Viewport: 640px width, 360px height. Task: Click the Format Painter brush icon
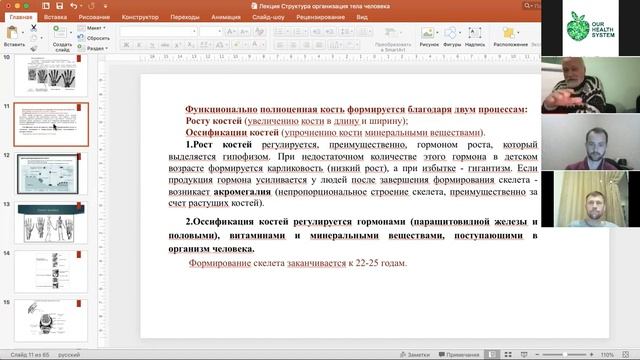coord(33,48)
